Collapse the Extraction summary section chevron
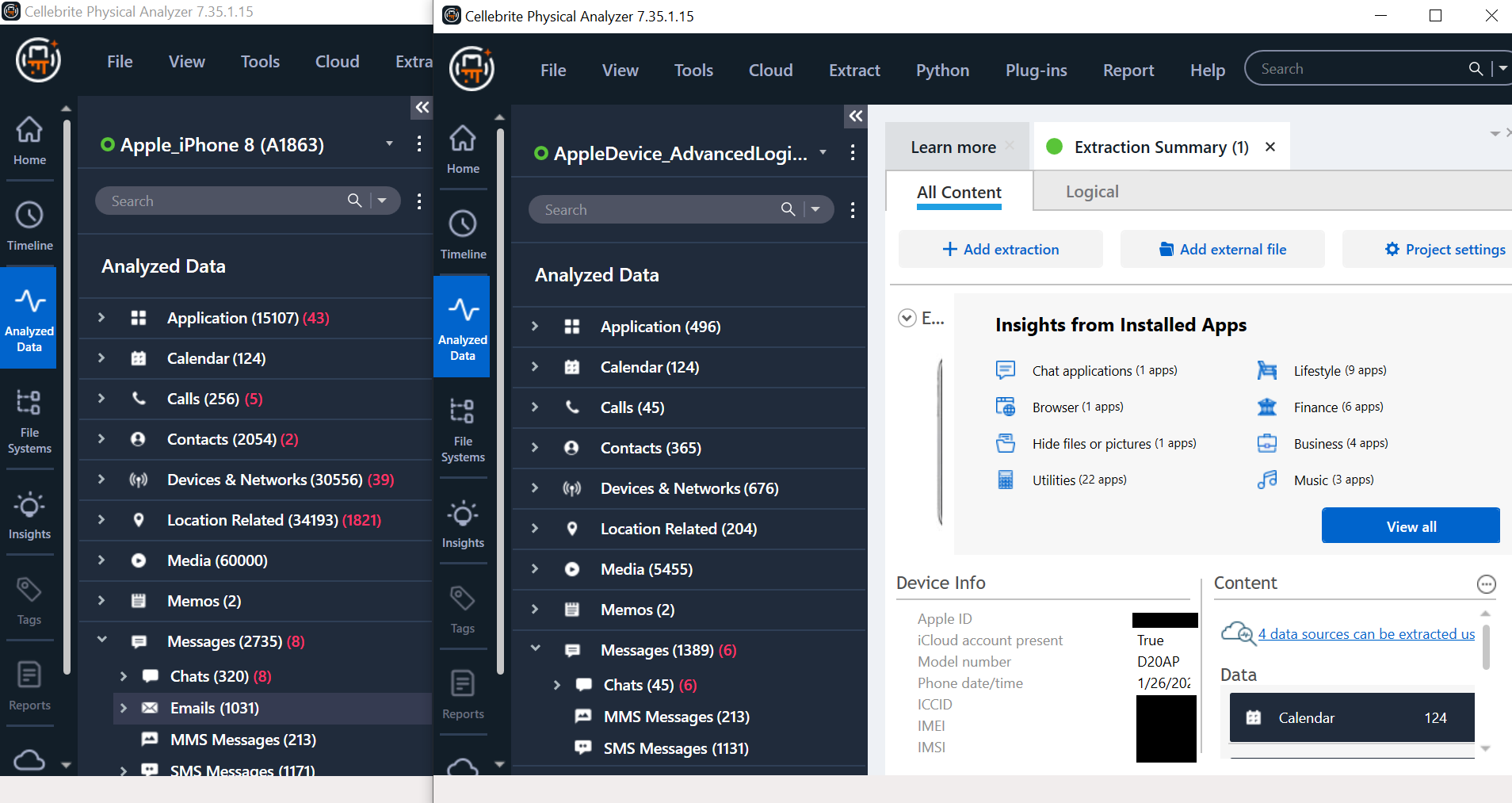The width and height of the screenshot is (1512, 803). pos(907,318)
